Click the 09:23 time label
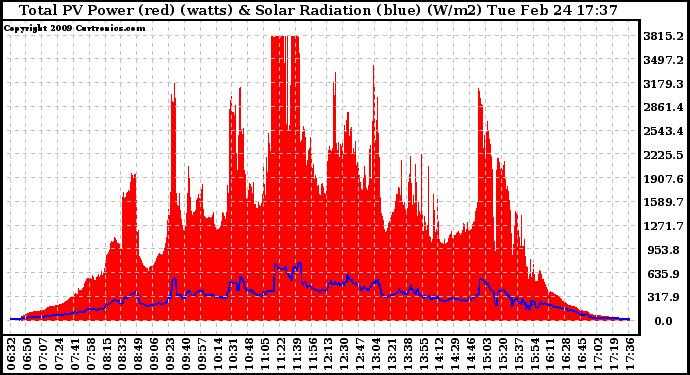690x375 pixels. coord(169,353)
